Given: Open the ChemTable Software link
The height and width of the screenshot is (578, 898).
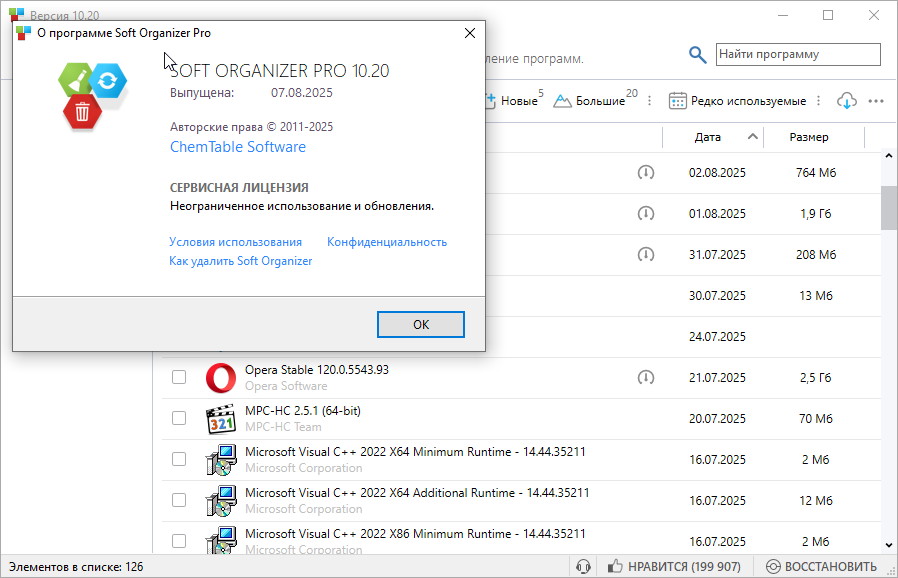Looking at the screenshot, I should click(x=238, y=147).
